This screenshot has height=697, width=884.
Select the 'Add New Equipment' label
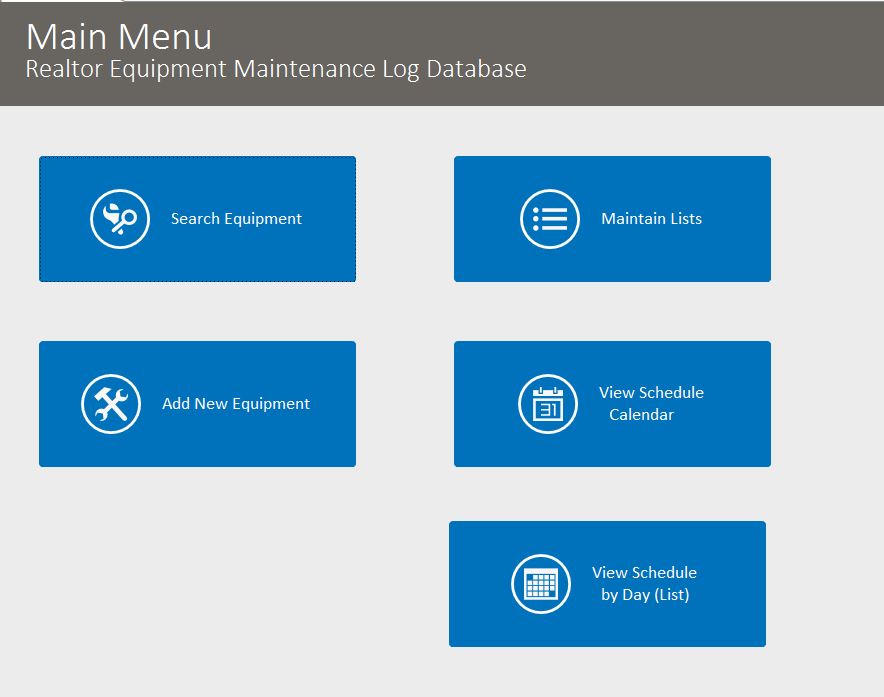tap(236, 404)
